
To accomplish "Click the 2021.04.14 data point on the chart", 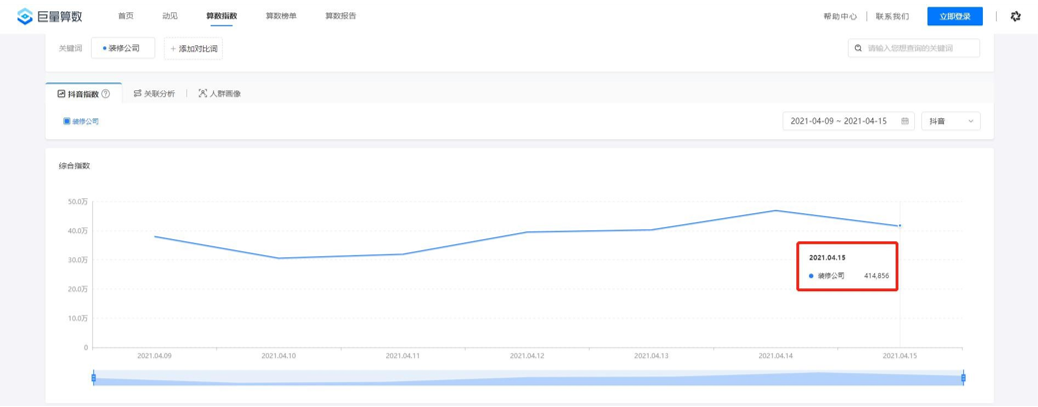I will (775, 211).
